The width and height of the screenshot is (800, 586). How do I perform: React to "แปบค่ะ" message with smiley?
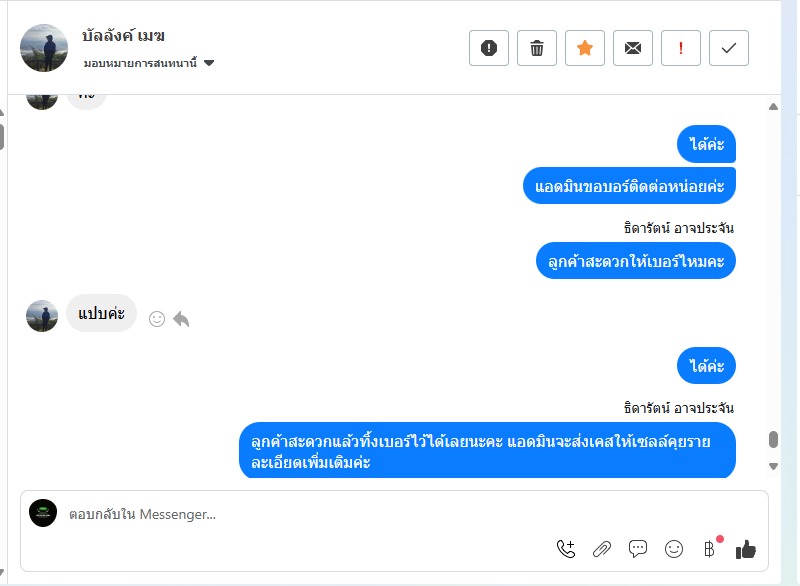157,319
